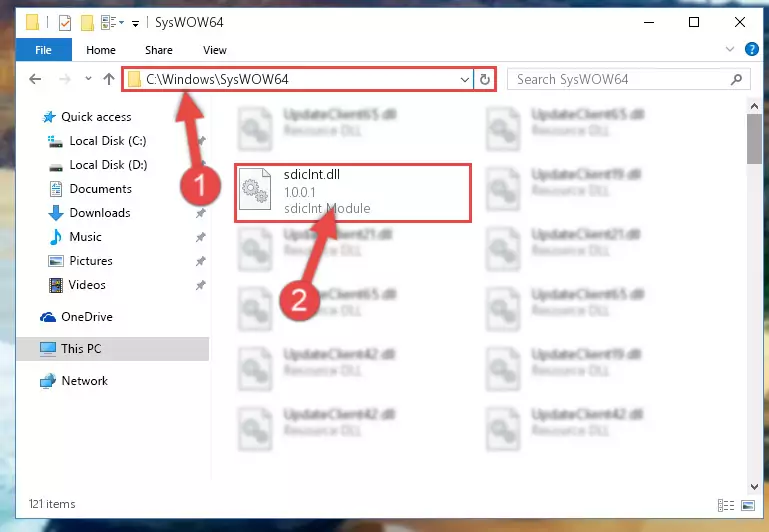Click the scrollbar up arrow
The width and height of the screenshot is (769, 532).
point(754,106)
